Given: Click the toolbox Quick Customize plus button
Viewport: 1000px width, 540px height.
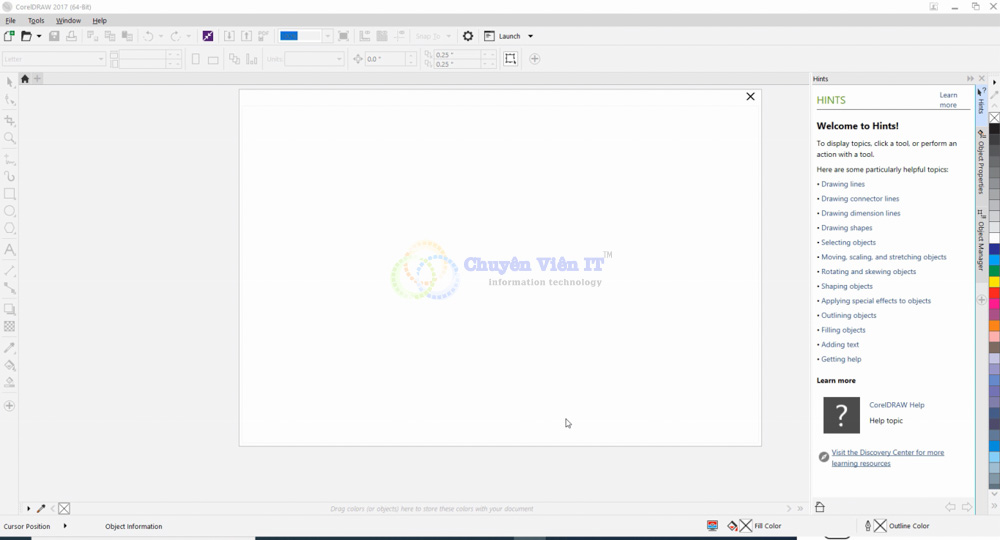Looking at the screenshot, I should pyautogui.click(x=10, y=405).
